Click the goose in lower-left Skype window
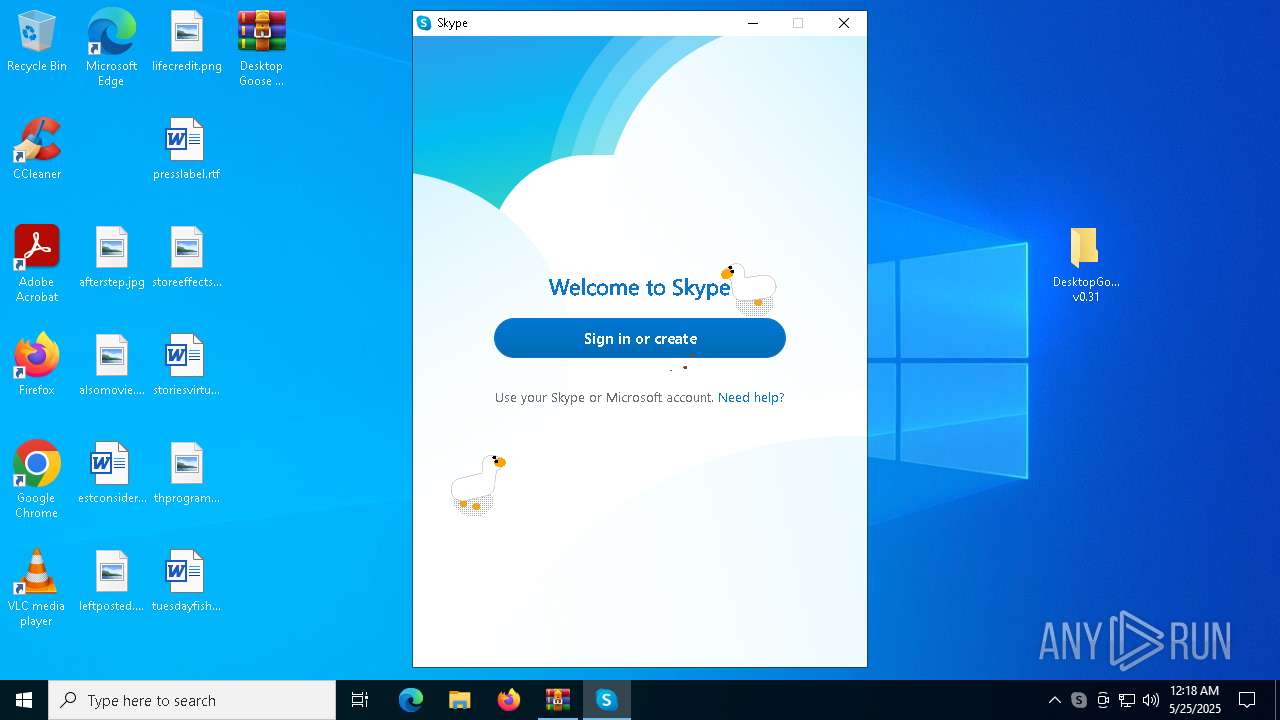The width and height of the screenshot is (1280, 720). point(477,484)
